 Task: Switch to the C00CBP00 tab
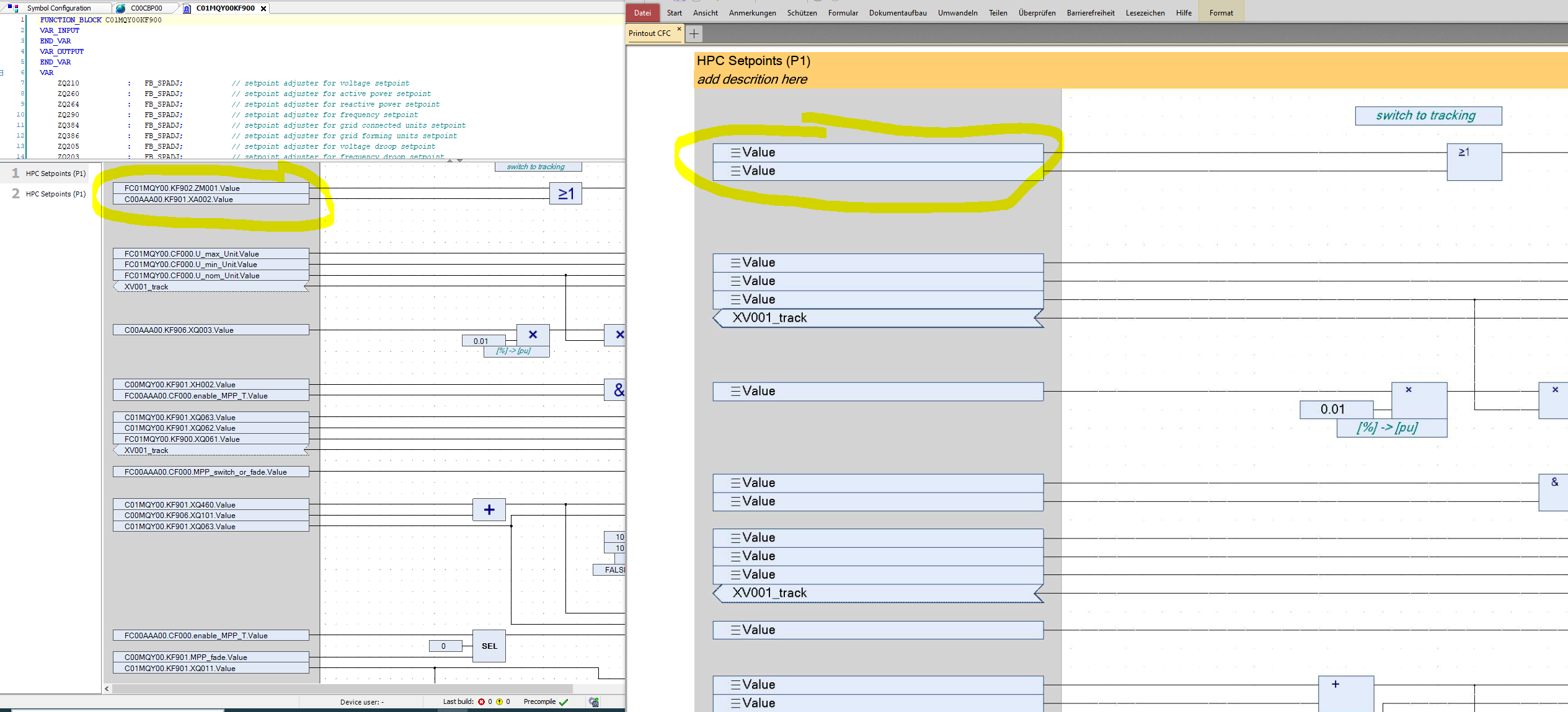tap(146, 8)
